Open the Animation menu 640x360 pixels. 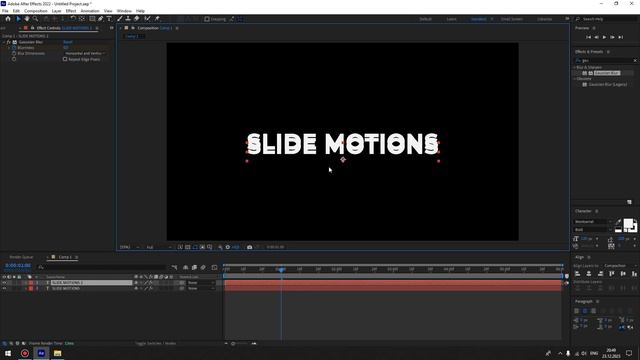(90, 11)
